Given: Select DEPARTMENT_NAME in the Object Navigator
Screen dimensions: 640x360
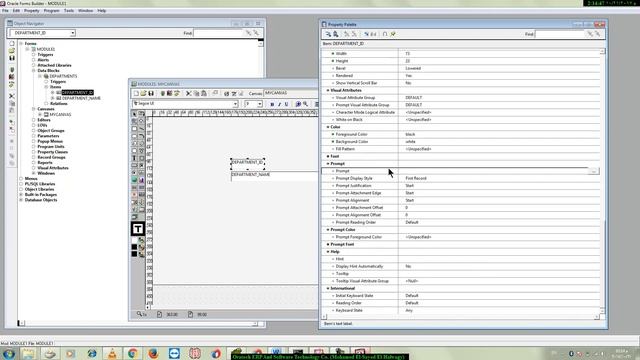Looking at the screenshot, I should (x=81, y=98).
